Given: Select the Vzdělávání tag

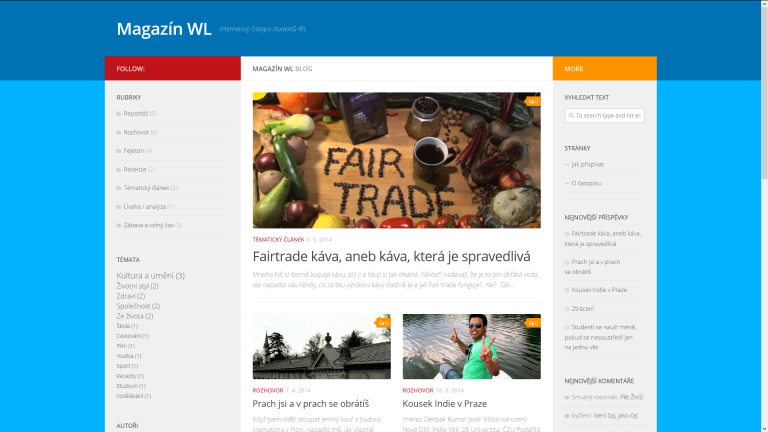Looking at the screenshot, I should click(x=134, y=396).
